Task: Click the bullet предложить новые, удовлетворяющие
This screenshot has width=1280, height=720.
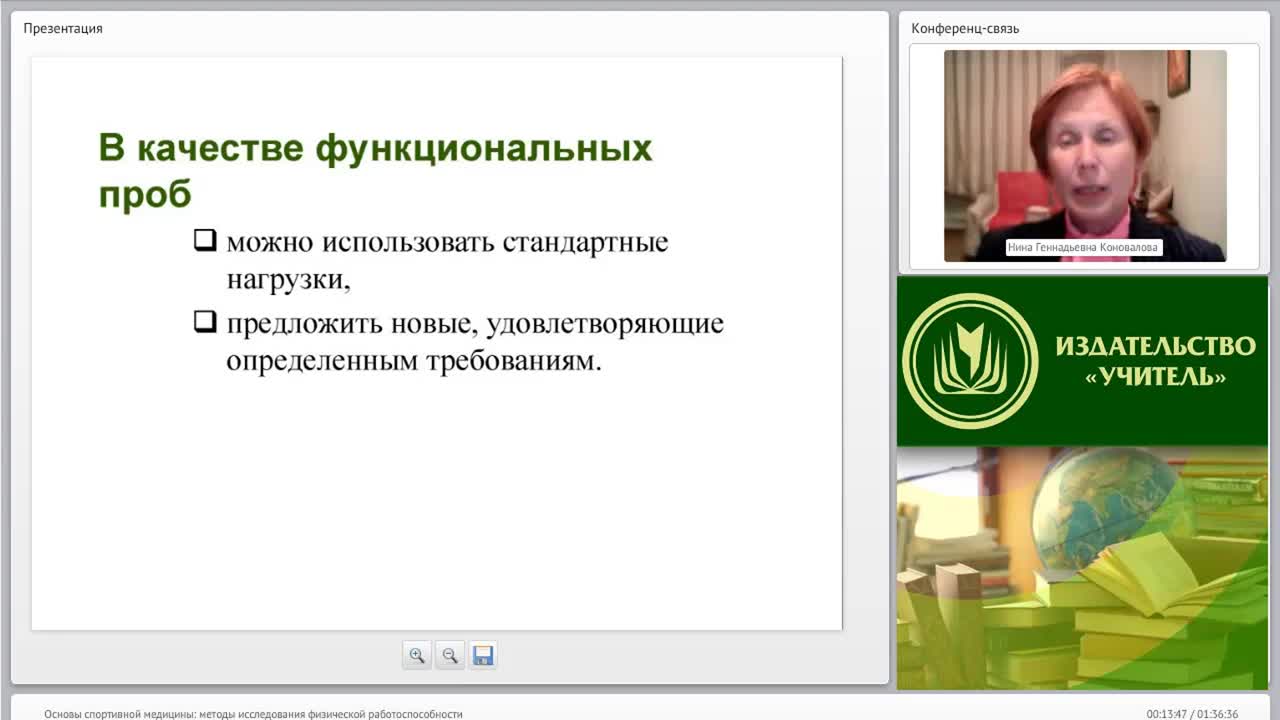Action: [x=459, y=342]
